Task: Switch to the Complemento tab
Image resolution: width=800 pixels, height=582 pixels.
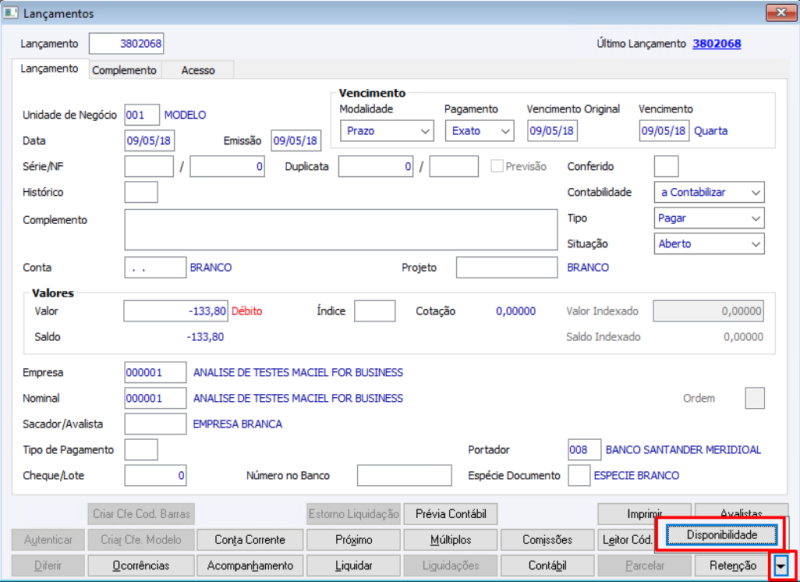Action: tap(124, 70)
